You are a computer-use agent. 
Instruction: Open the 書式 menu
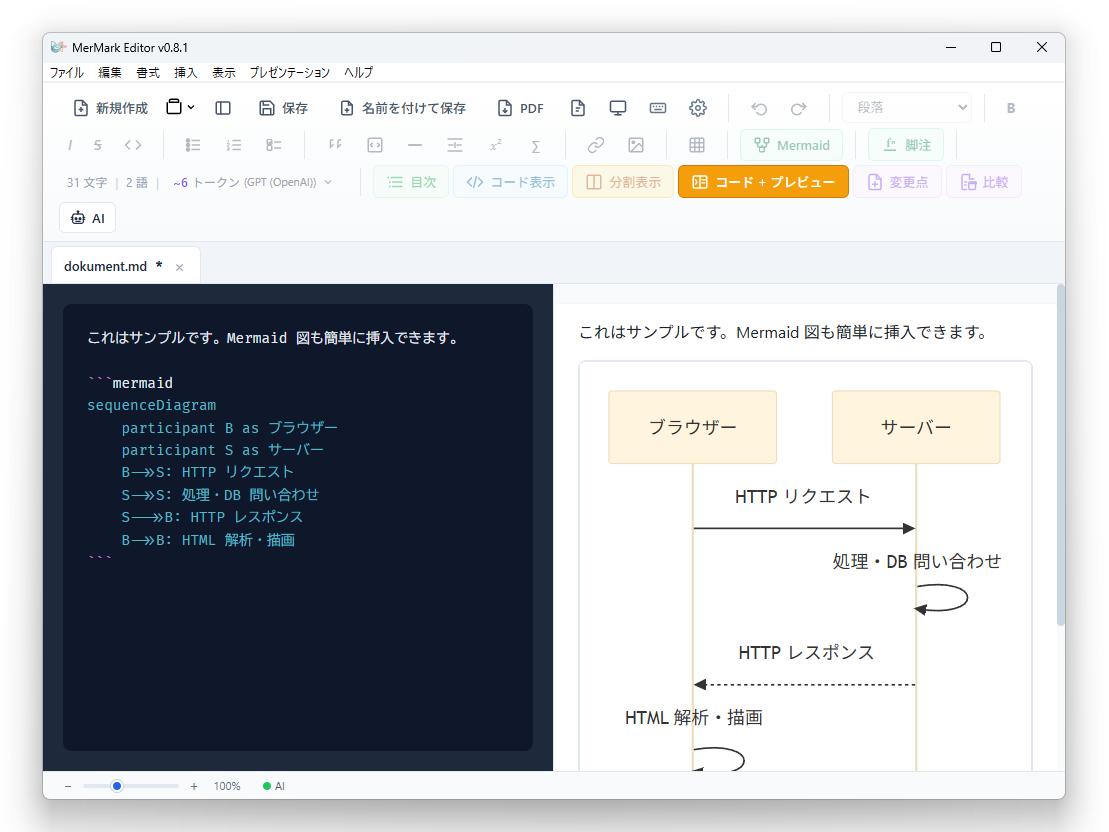click(x=148, y=72)
